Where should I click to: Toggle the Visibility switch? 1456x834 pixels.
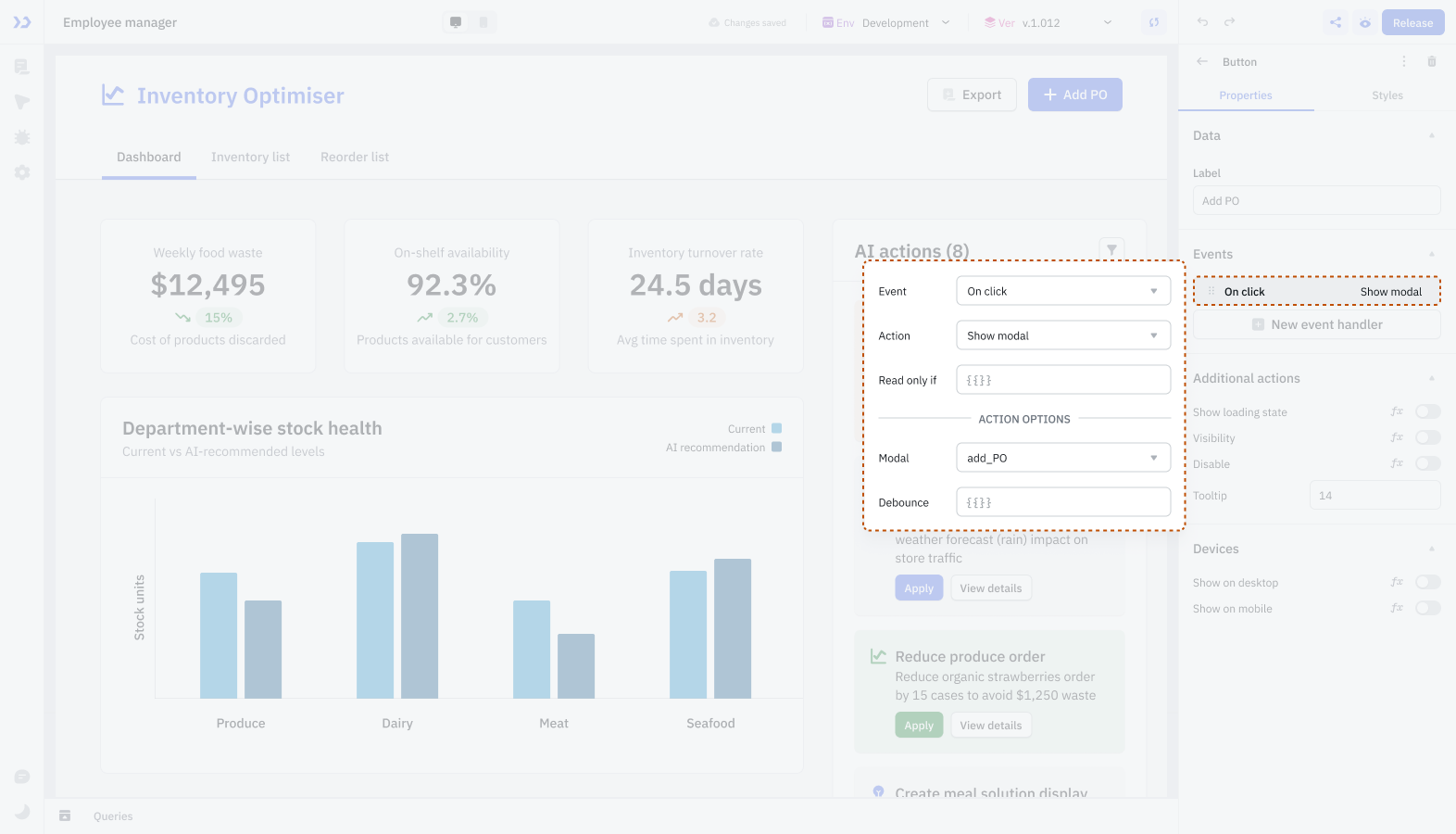pos(1427,437)
